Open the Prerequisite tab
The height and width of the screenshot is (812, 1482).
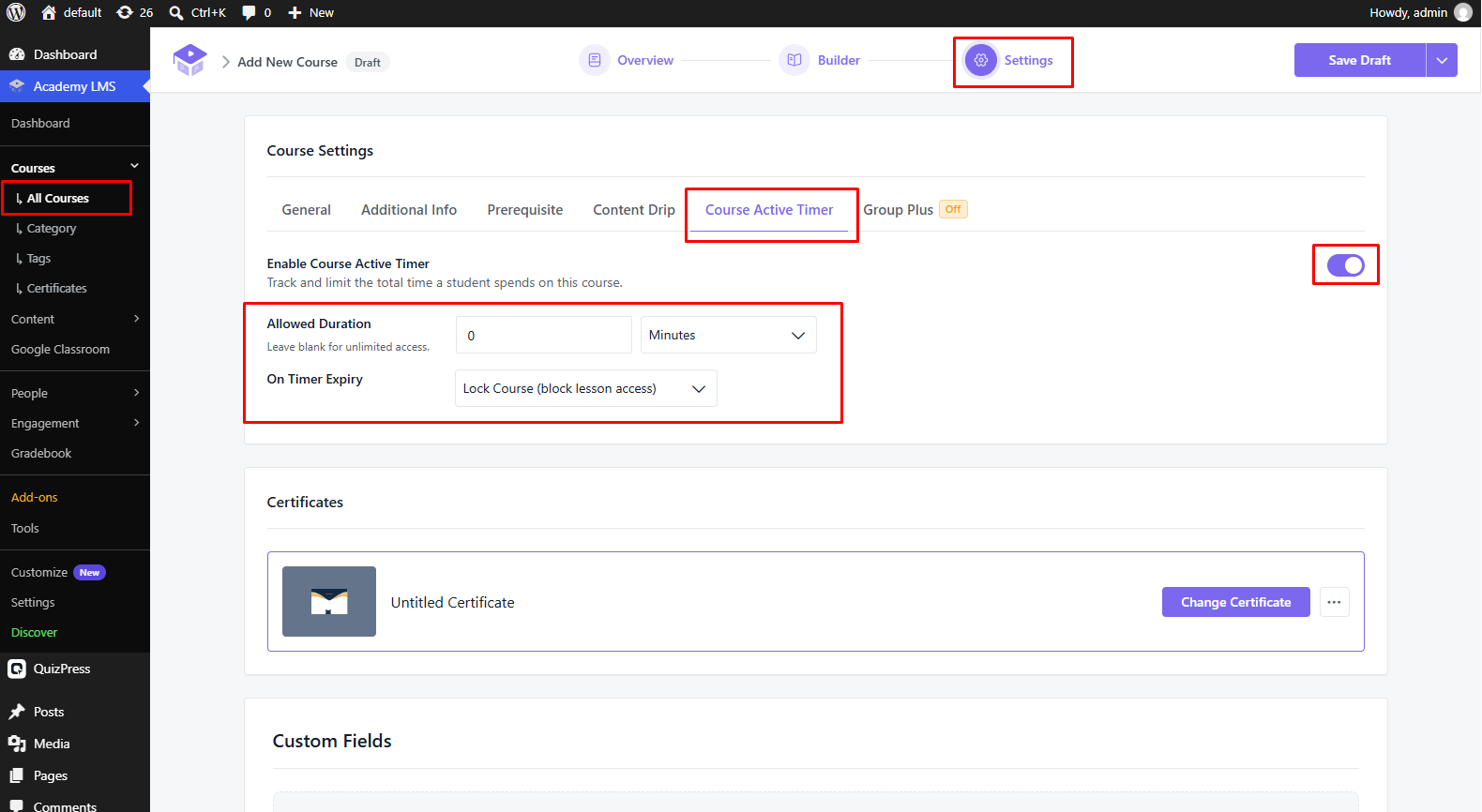coord(525,210)
